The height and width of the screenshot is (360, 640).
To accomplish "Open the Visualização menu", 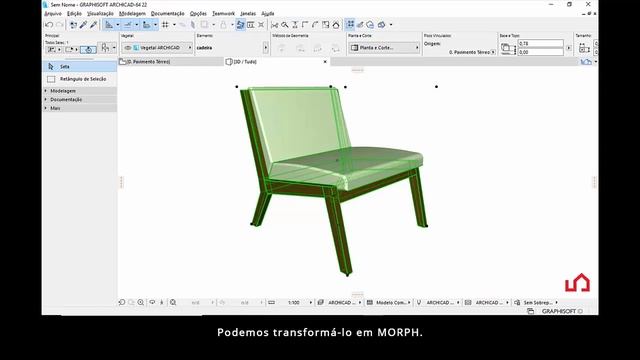I will (x=100, y=13).
